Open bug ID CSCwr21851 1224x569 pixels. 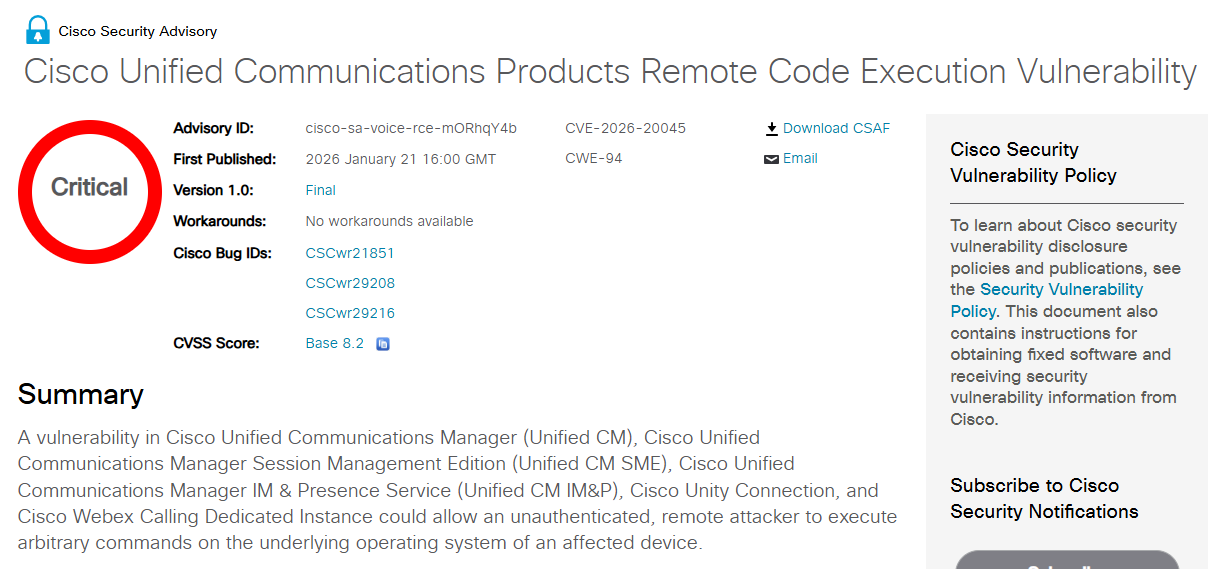pos(350,253)
